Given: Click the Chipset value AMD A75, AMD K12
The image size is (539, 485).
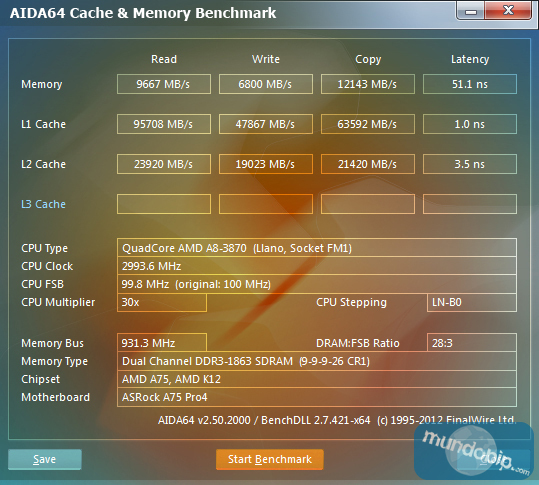Looking at the screenshot, I should coord(317,379).
